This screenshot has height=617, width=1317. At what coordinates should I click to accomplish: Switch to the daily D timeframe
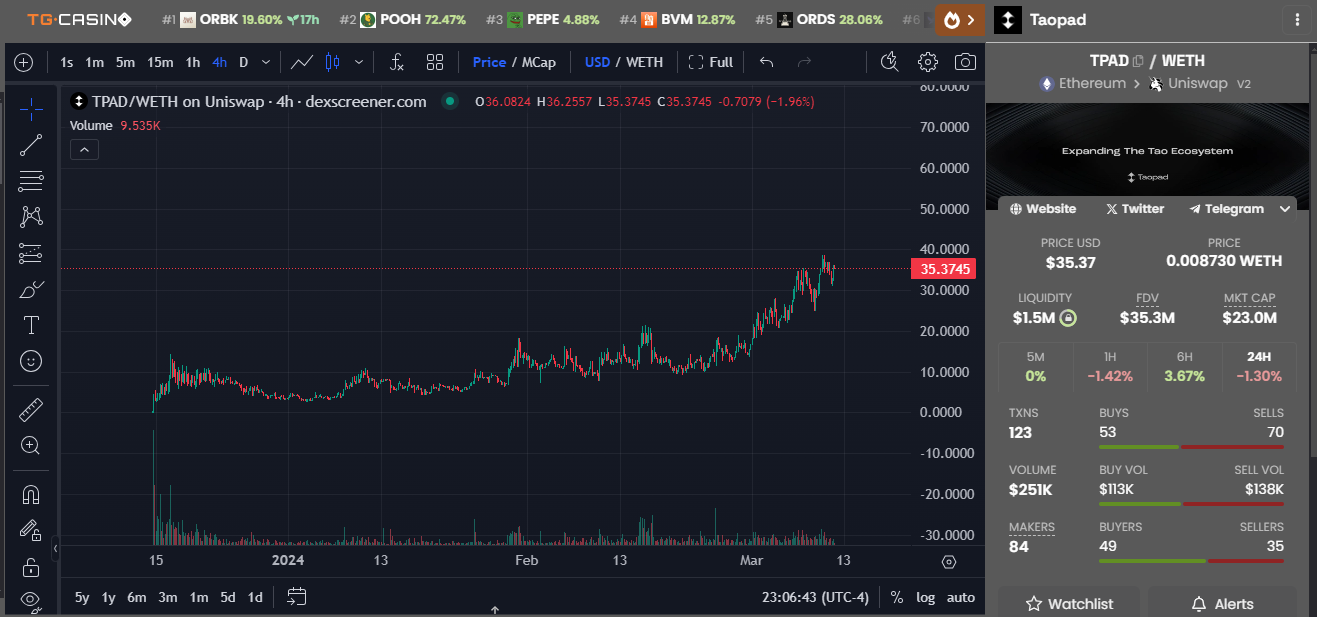coord(244,62)
